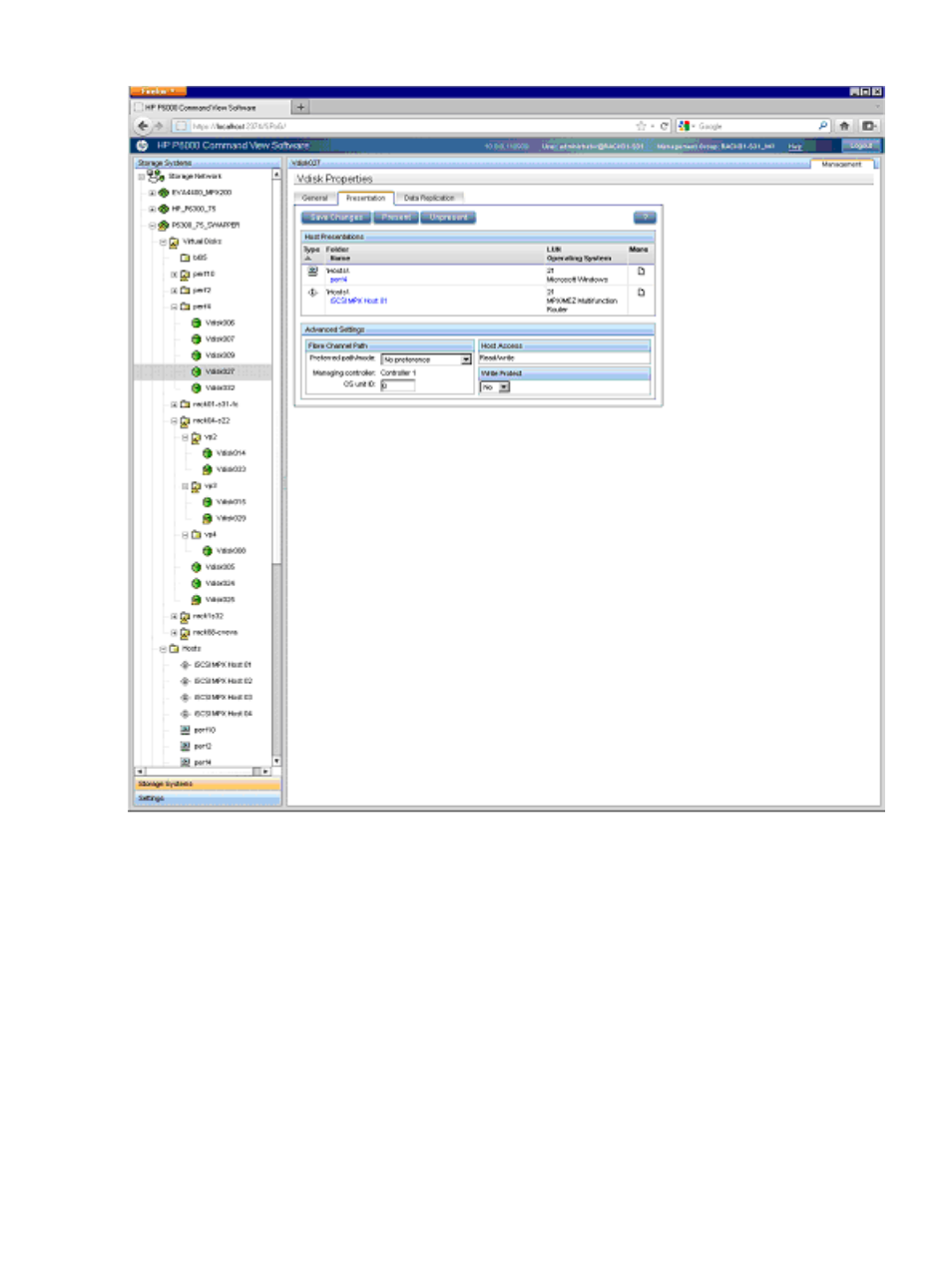Click the iSCSI MPX Host 02 icon
This screenshot has height=1268, width=952.
[186, 681]
